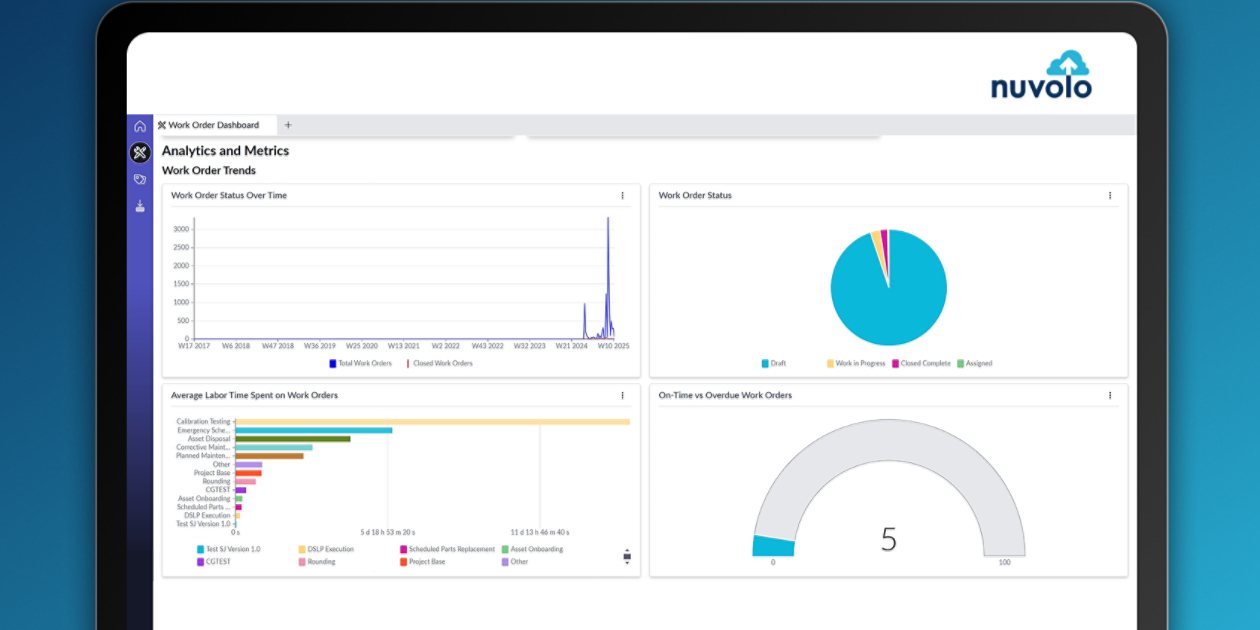The image size is (1260, 630).
Task: Go to Home in the sidebar
Action: coord(140,126)
